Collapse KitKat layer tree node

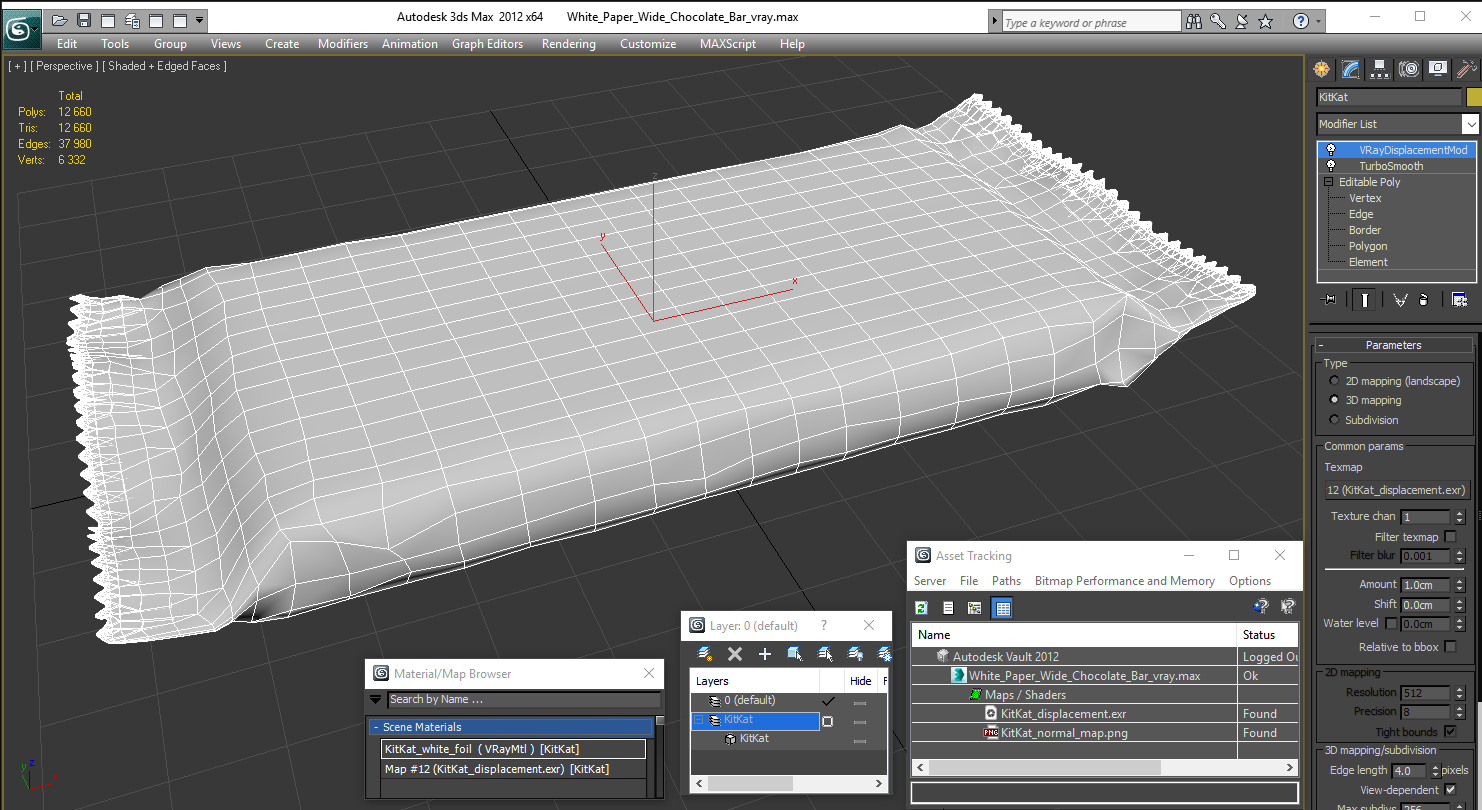coord(699,720)
